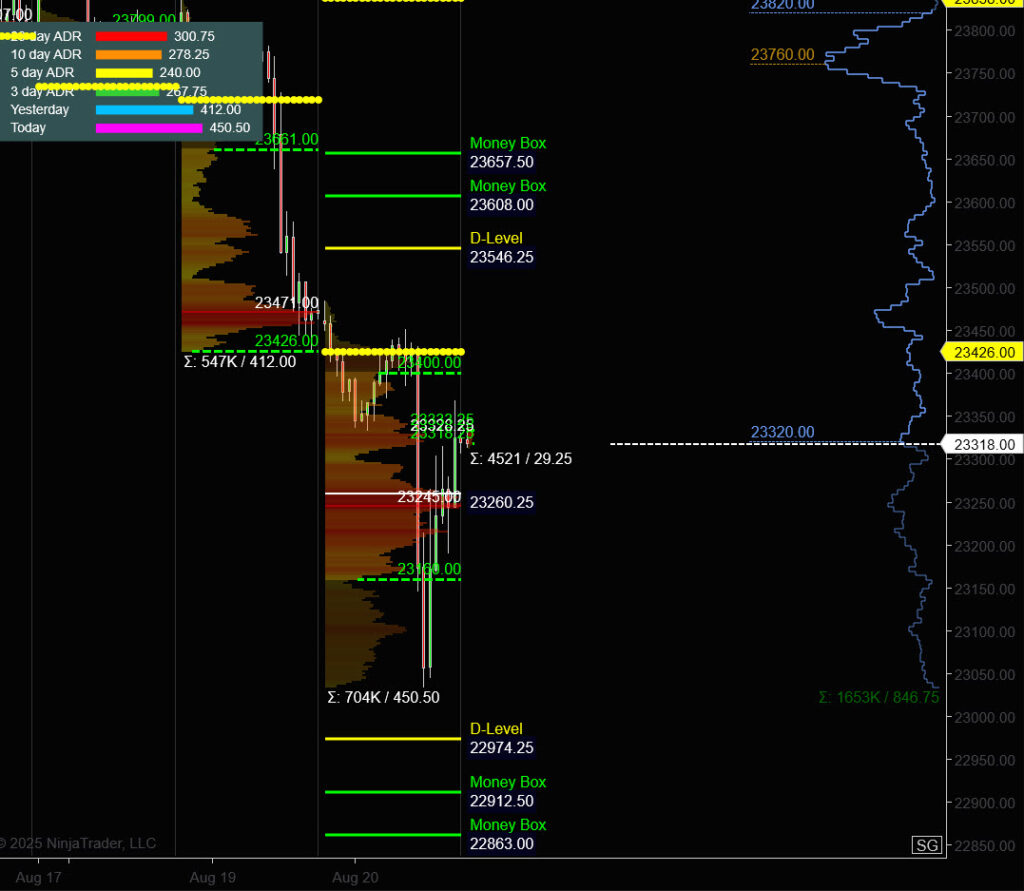The width and height of the screenshot is (1024, 891).
Task: Click the blue Yesterday range bar
Action: coord(144,110)
